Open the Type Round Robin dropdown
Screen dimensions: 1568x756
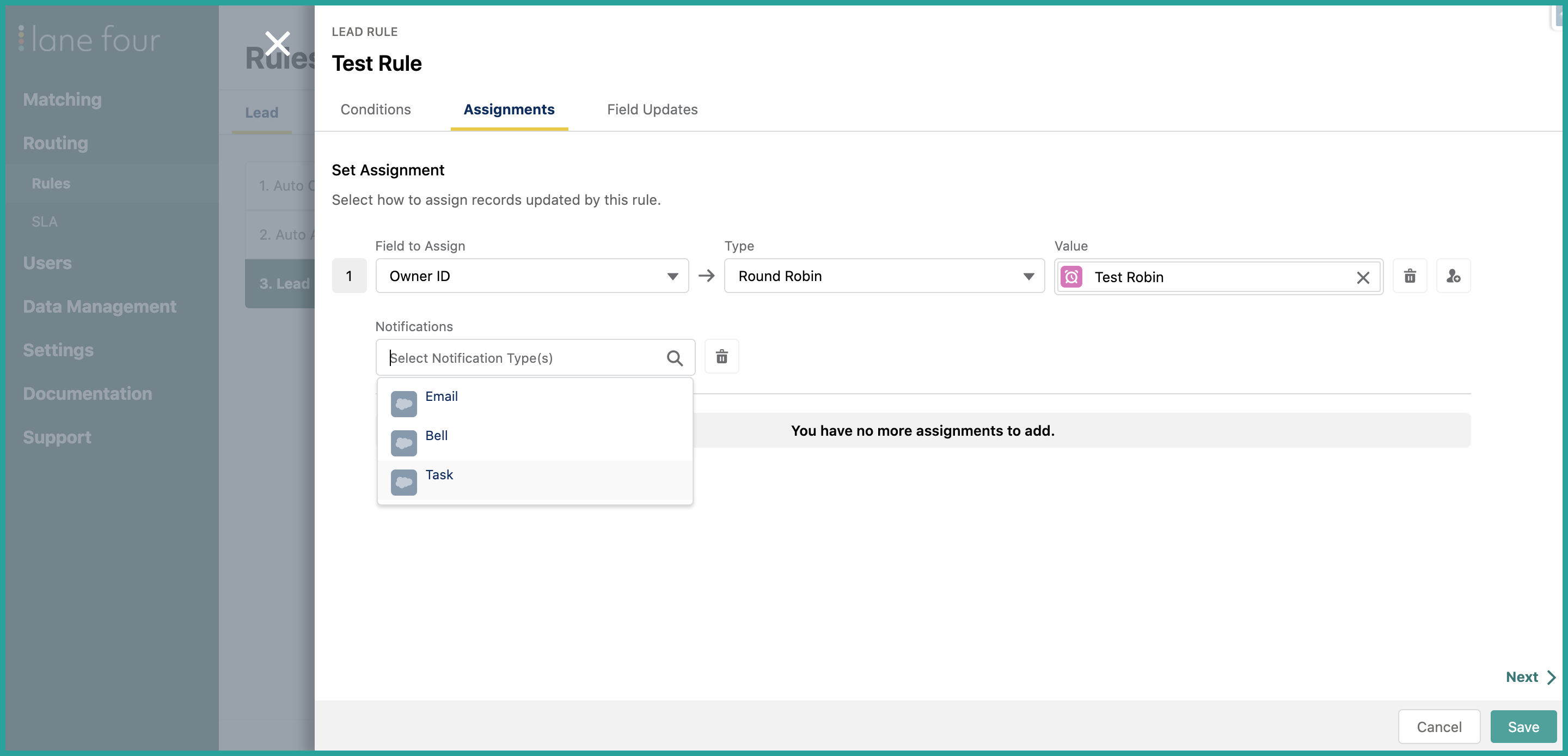pyautogui.click(x=884, y=276)
